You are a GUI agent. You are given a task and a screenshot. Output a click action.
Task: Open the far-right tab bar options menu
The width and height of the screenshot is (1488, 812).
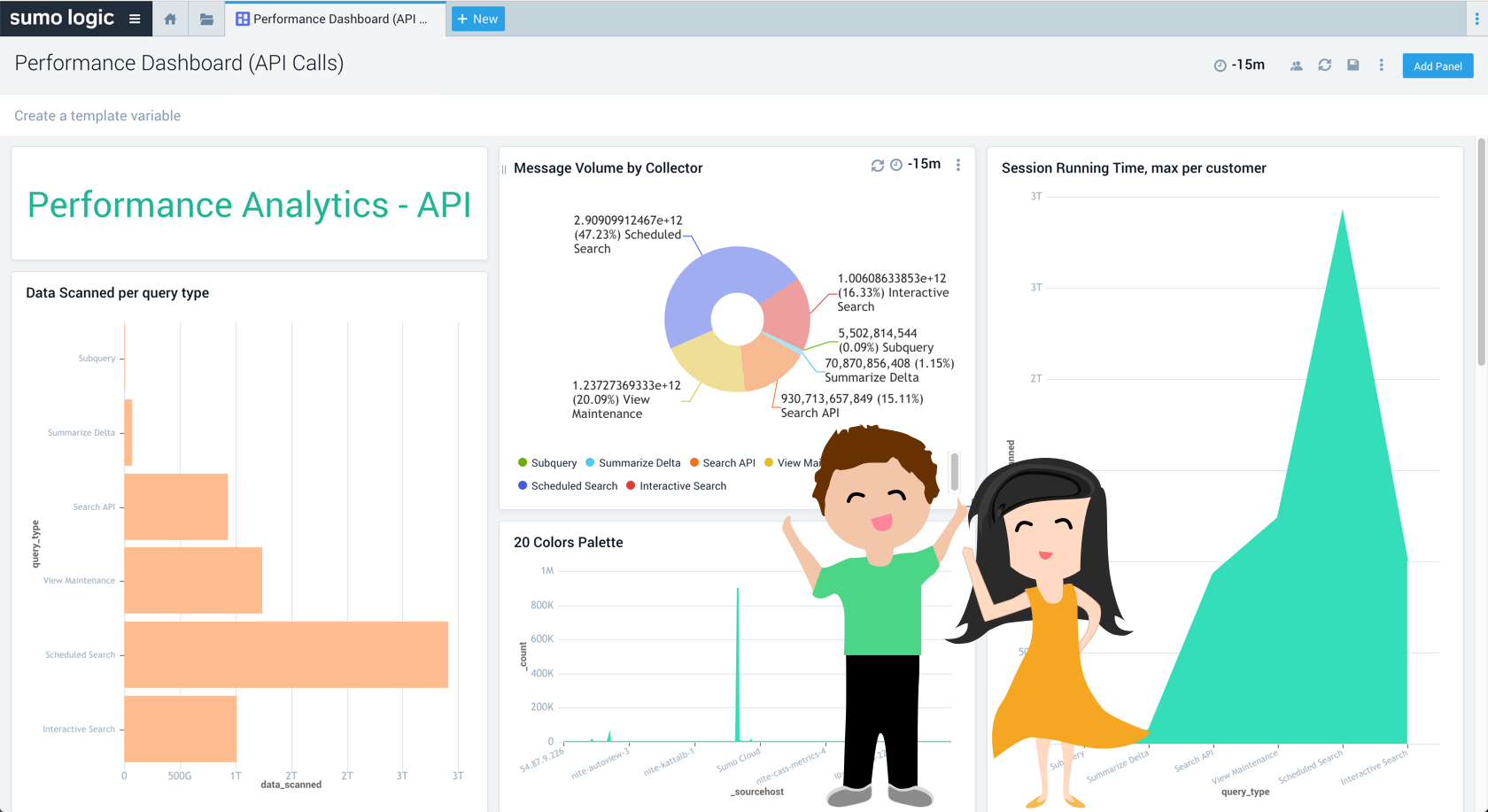1476,19
